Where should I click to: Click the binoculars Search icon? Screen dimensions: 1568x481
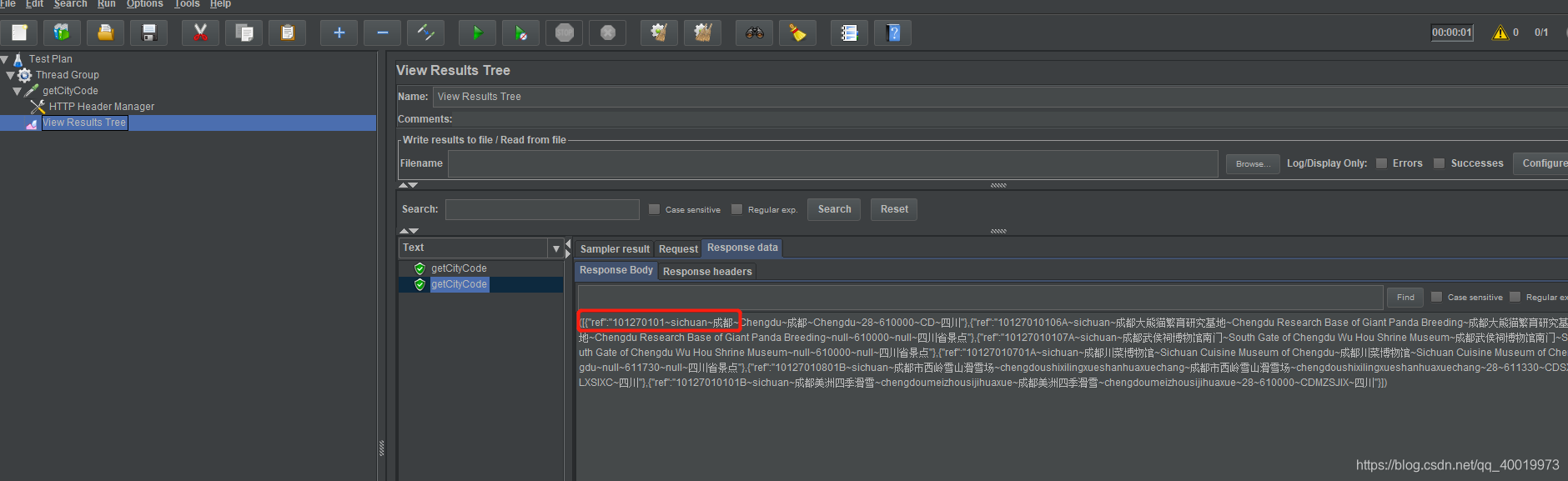coord(754,33)
